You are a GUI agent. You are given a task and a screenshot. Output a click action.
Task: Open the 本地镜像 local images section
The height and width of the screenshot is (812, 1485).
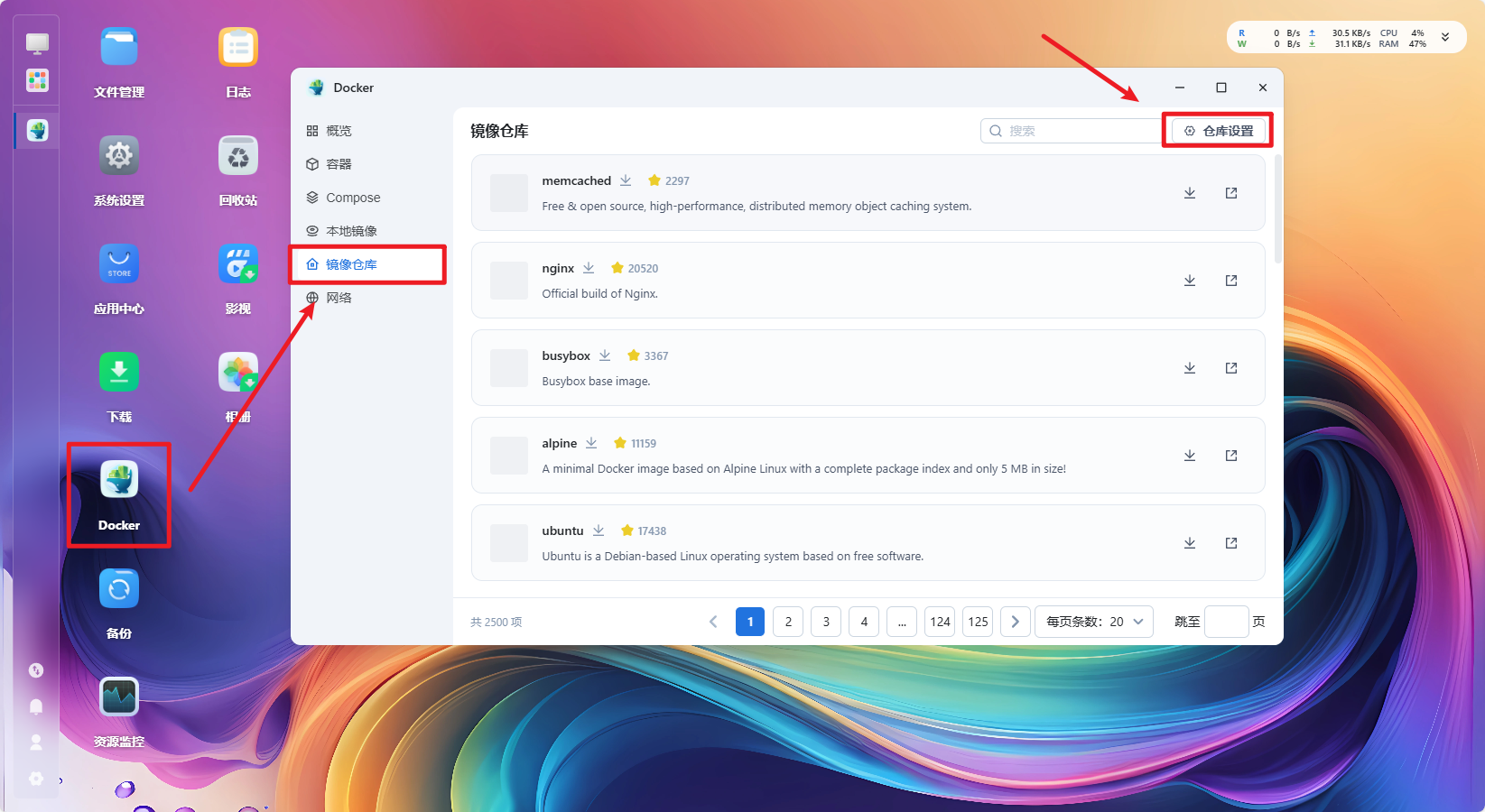[x=351, y=231]
